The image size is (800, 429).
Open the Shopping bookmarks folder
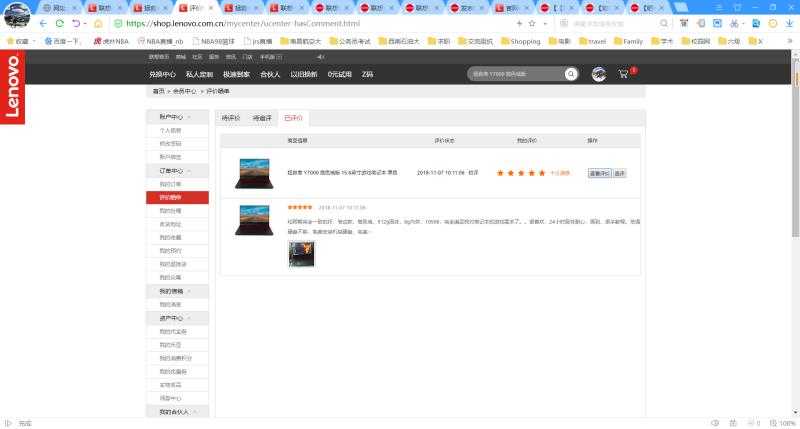[x=520, y=41]
